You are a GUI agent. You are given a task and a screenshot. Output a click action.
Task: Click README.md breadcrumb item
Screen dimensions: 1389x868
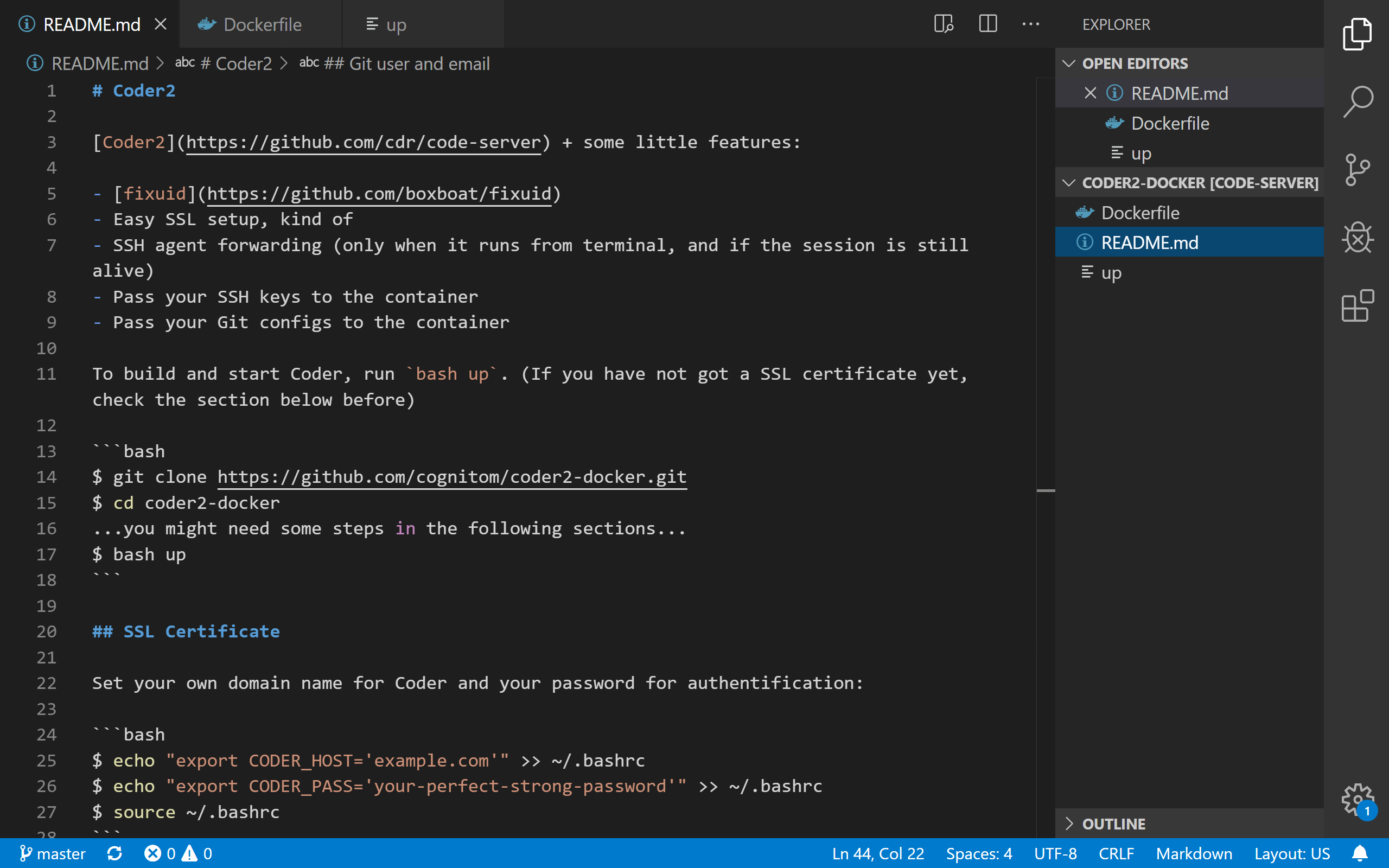pos(99,63)
